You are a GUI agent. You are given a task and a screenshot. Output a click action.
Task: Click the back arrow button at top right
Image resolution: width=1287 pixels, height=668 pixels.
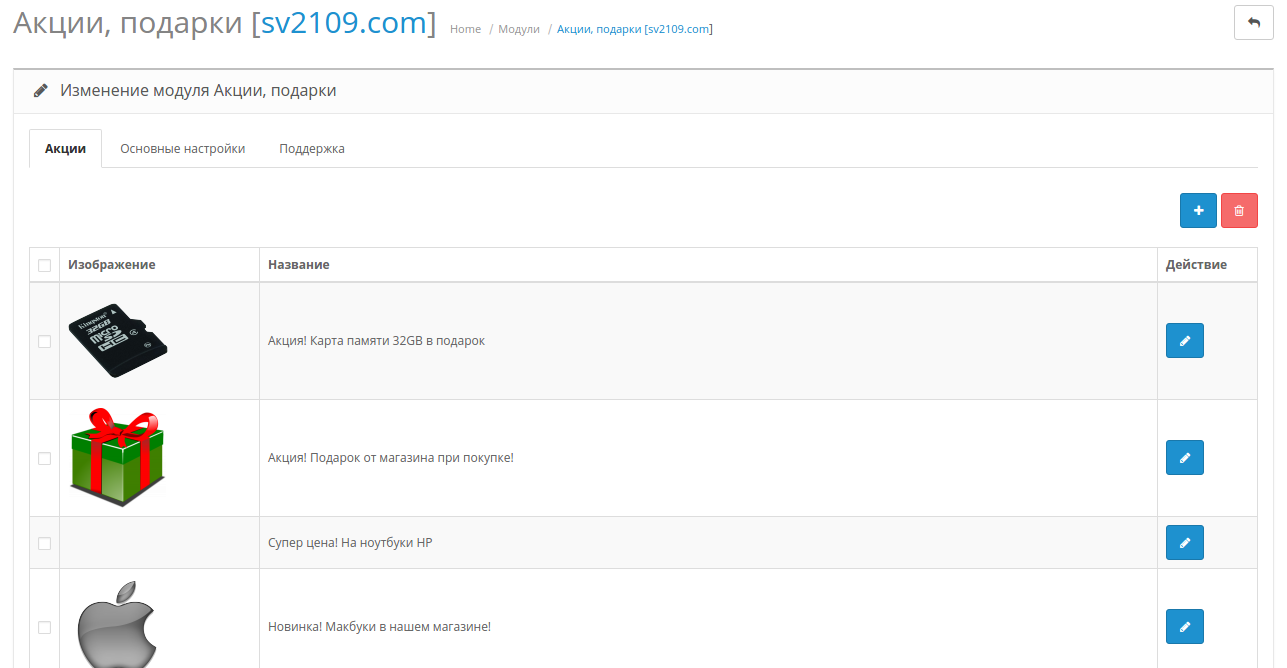(x=1253, y=23)
